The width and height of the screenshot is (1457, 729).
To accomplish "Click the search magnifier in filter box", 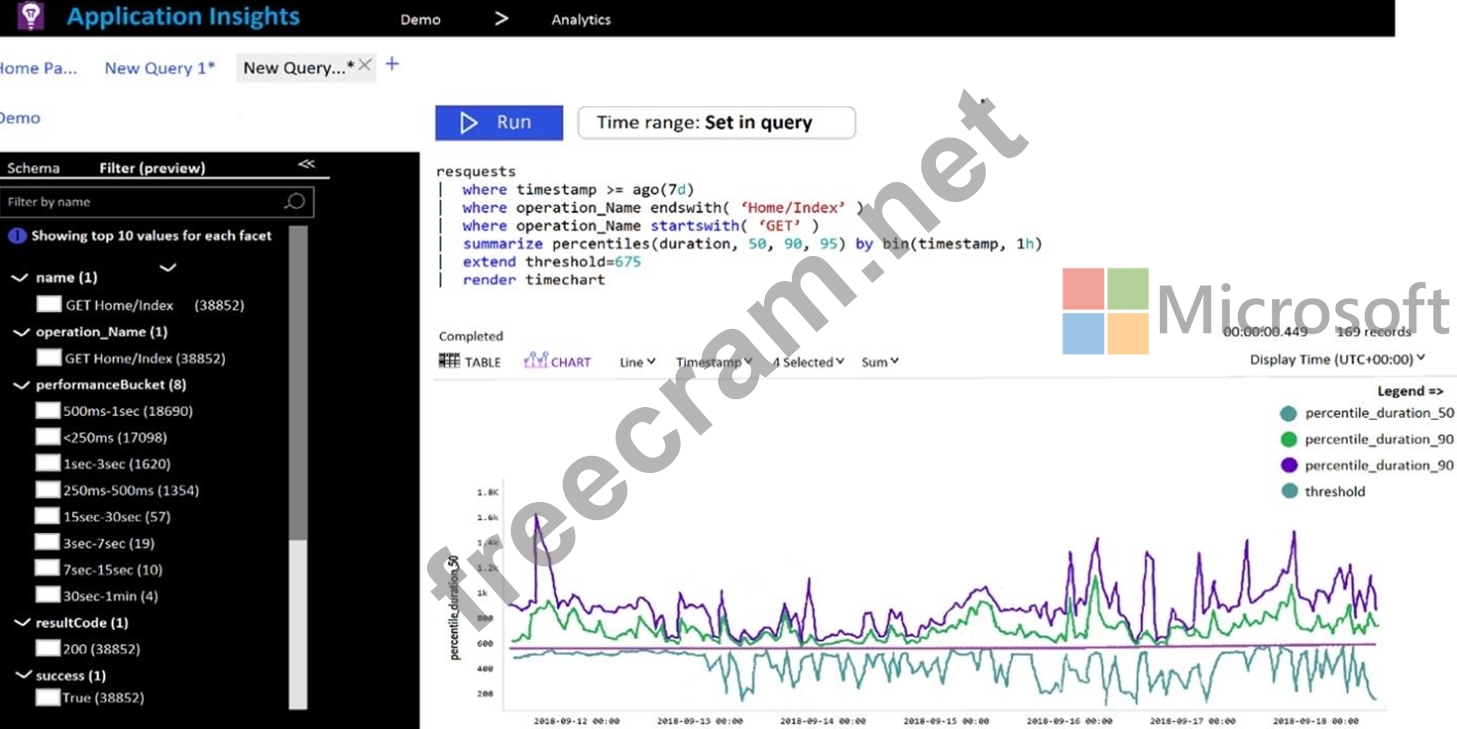I will (294, 202).
